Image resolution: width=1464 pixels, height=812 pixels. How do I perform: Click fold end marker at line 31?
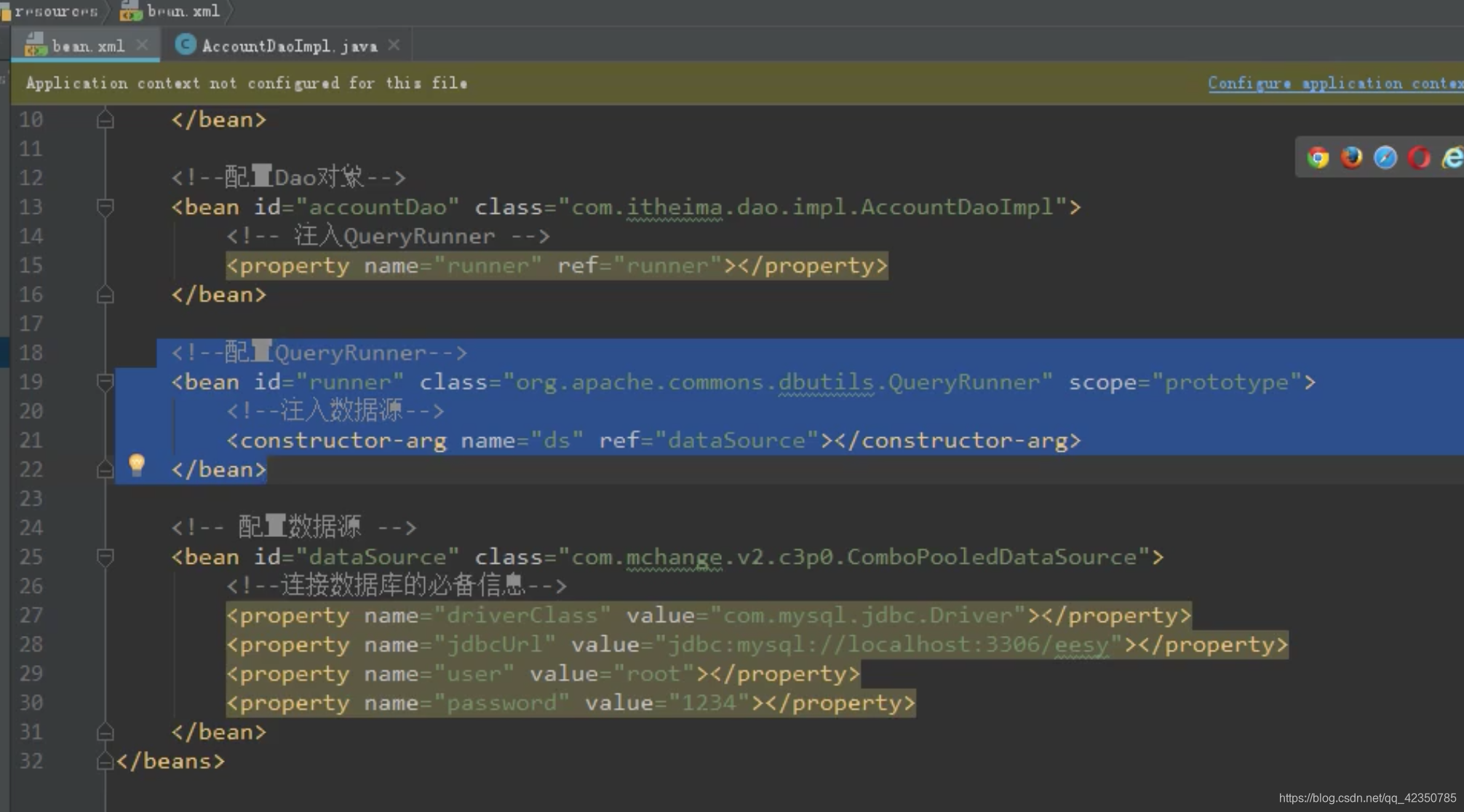pos(105,732)
